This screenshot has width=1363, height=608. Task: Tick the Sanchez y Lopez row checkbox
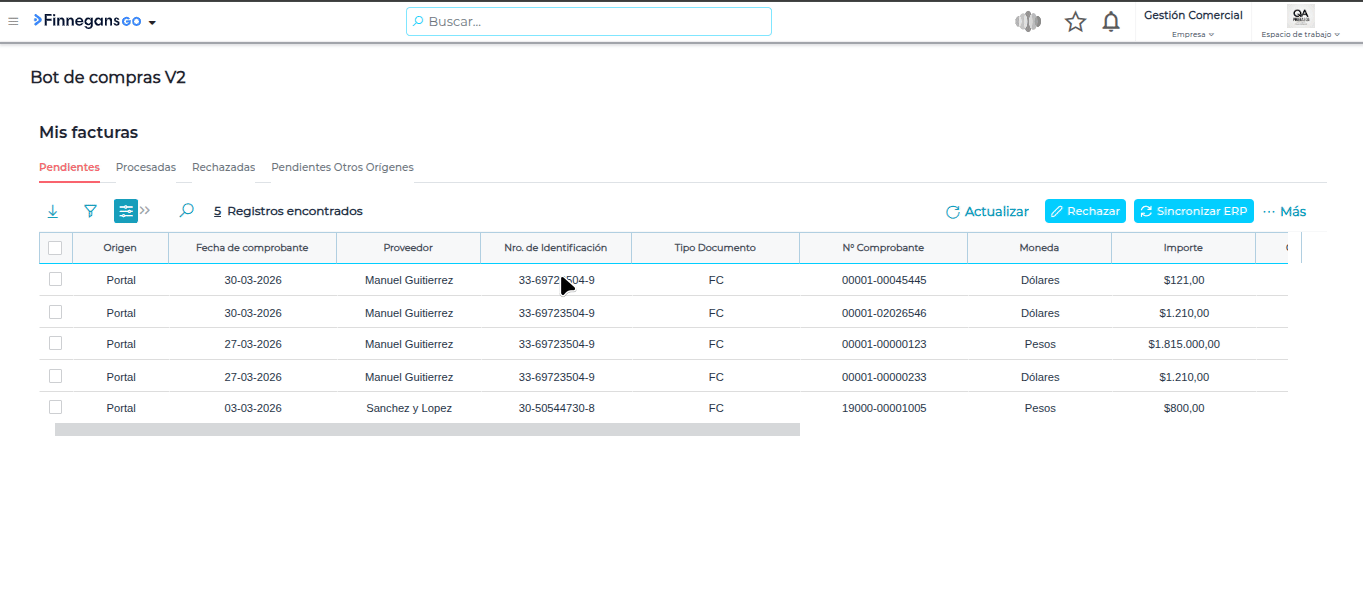coord(55,407)
